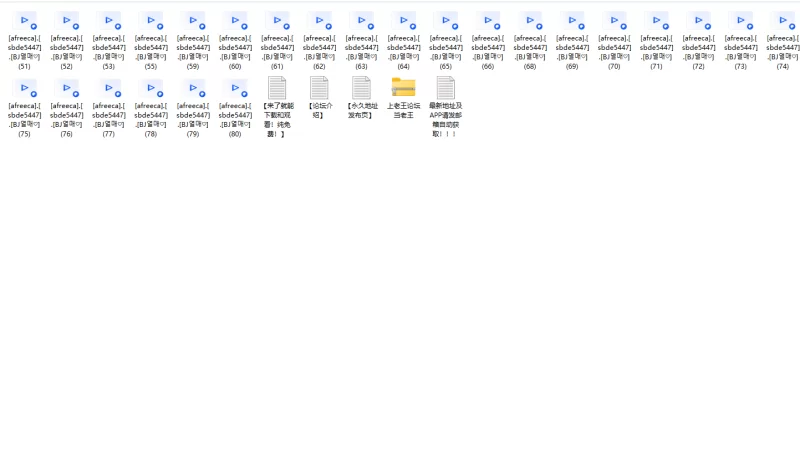Click the video file labeled (68)

tap(530, 41)
